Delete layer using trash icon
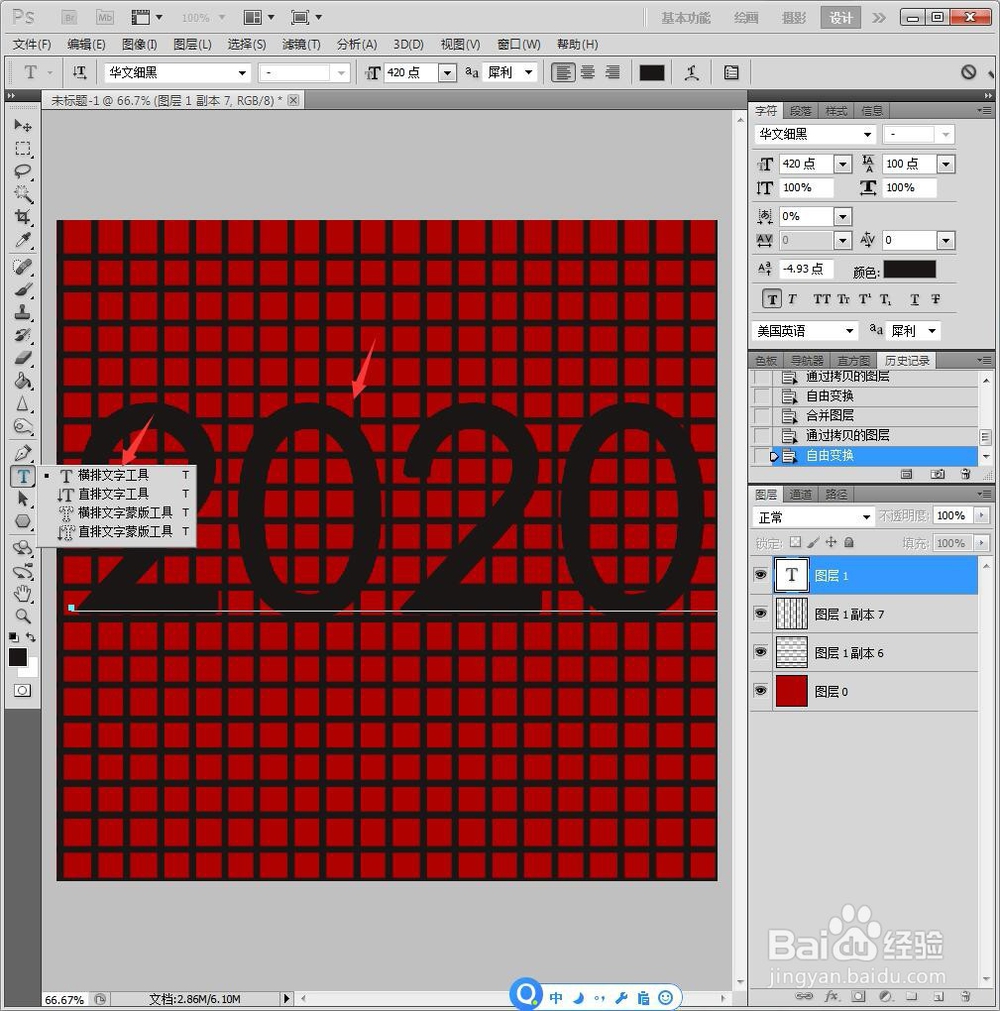1000x1011 pixels. [x=965, y=996]
